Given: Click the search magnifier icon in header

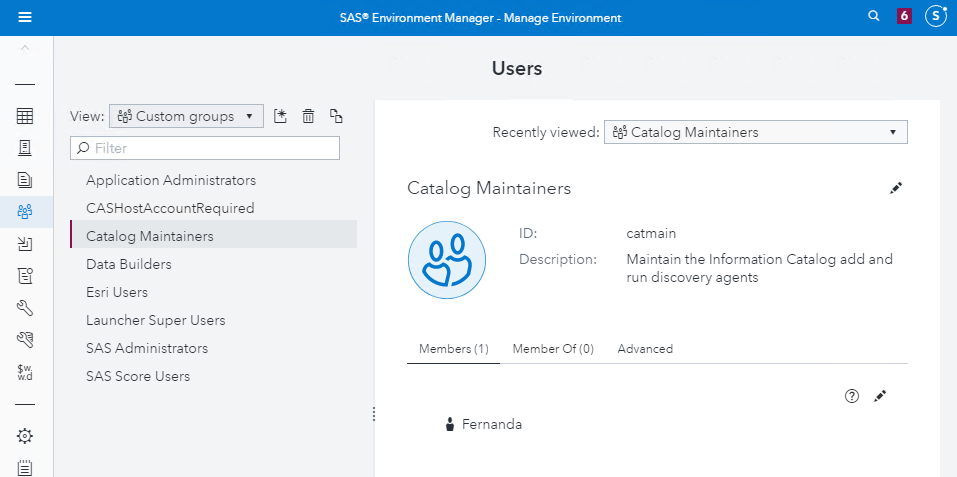Looking at the screenshot, I should pyautogui.click(x=873, y=17).
